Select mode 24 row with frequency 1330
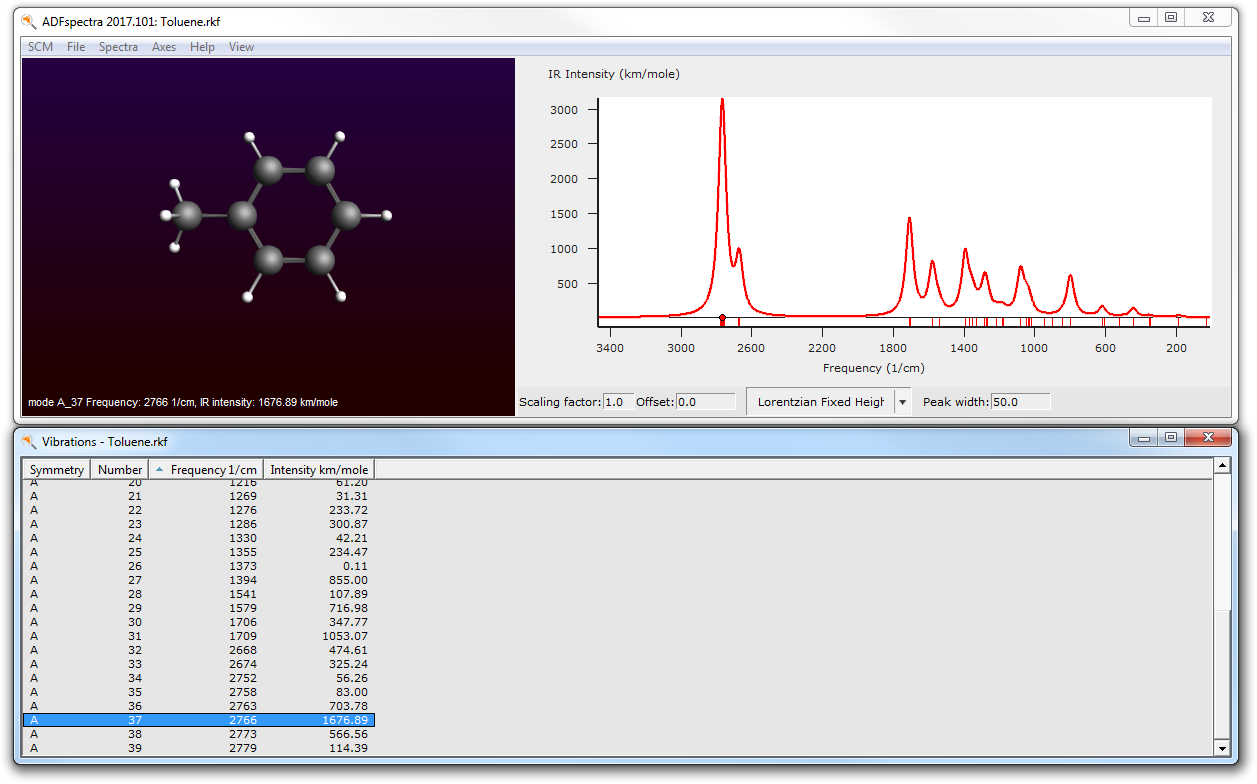 point(198,538)
